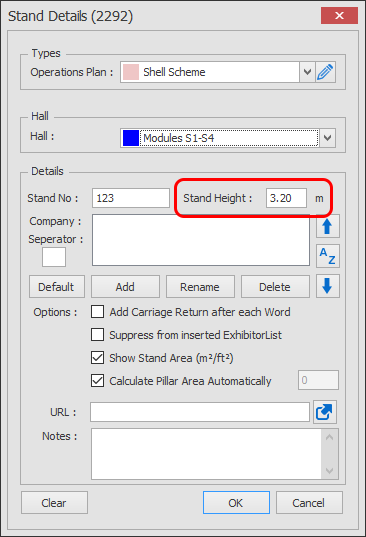
Task: Tick Suppress from inserted ExhibitorList
Action: tap(98, 335)
